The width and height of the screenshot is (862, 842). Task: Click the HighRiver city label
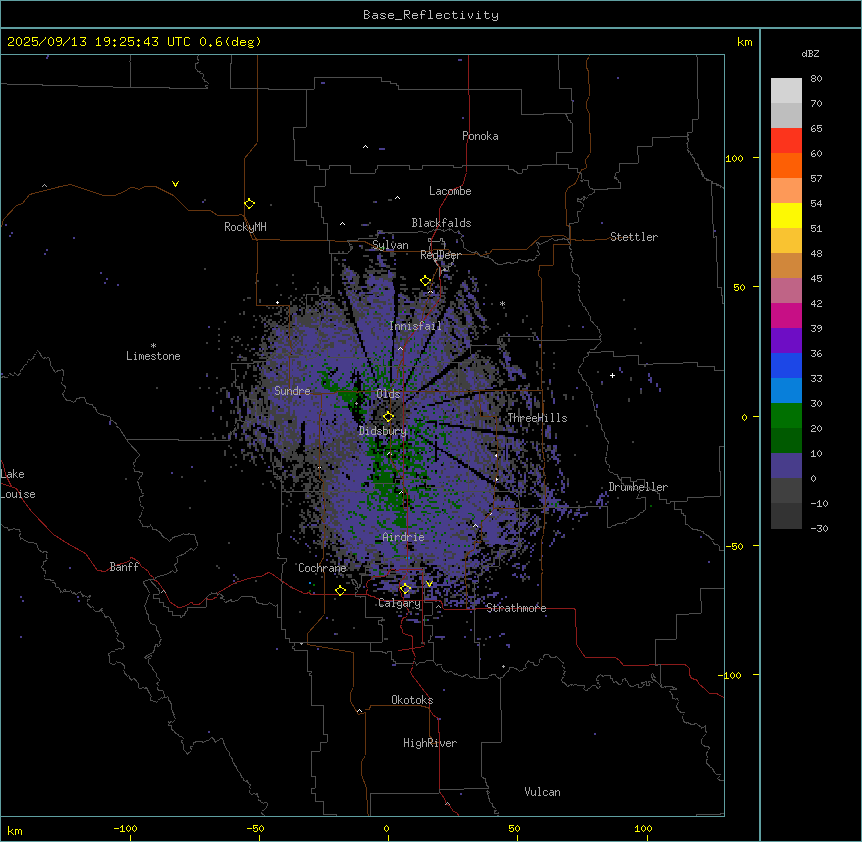(x=430, y=743)
